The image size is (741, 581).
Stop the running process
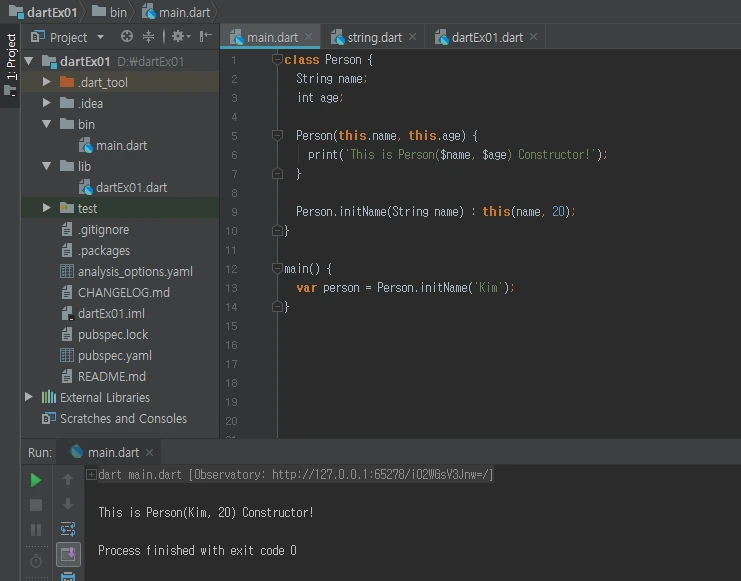[36, 505]
